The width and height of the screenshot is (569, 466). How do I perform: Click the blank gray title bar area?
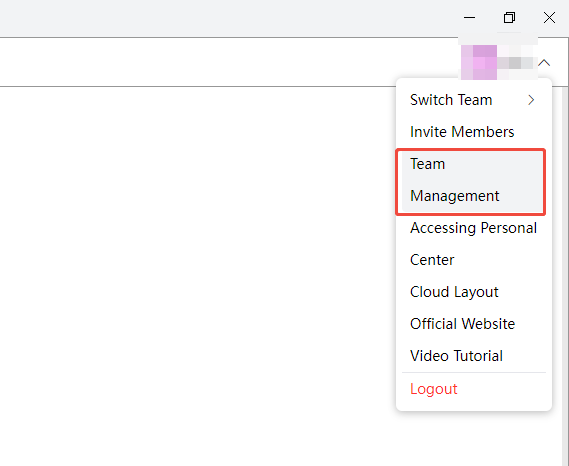click(225, 18)
